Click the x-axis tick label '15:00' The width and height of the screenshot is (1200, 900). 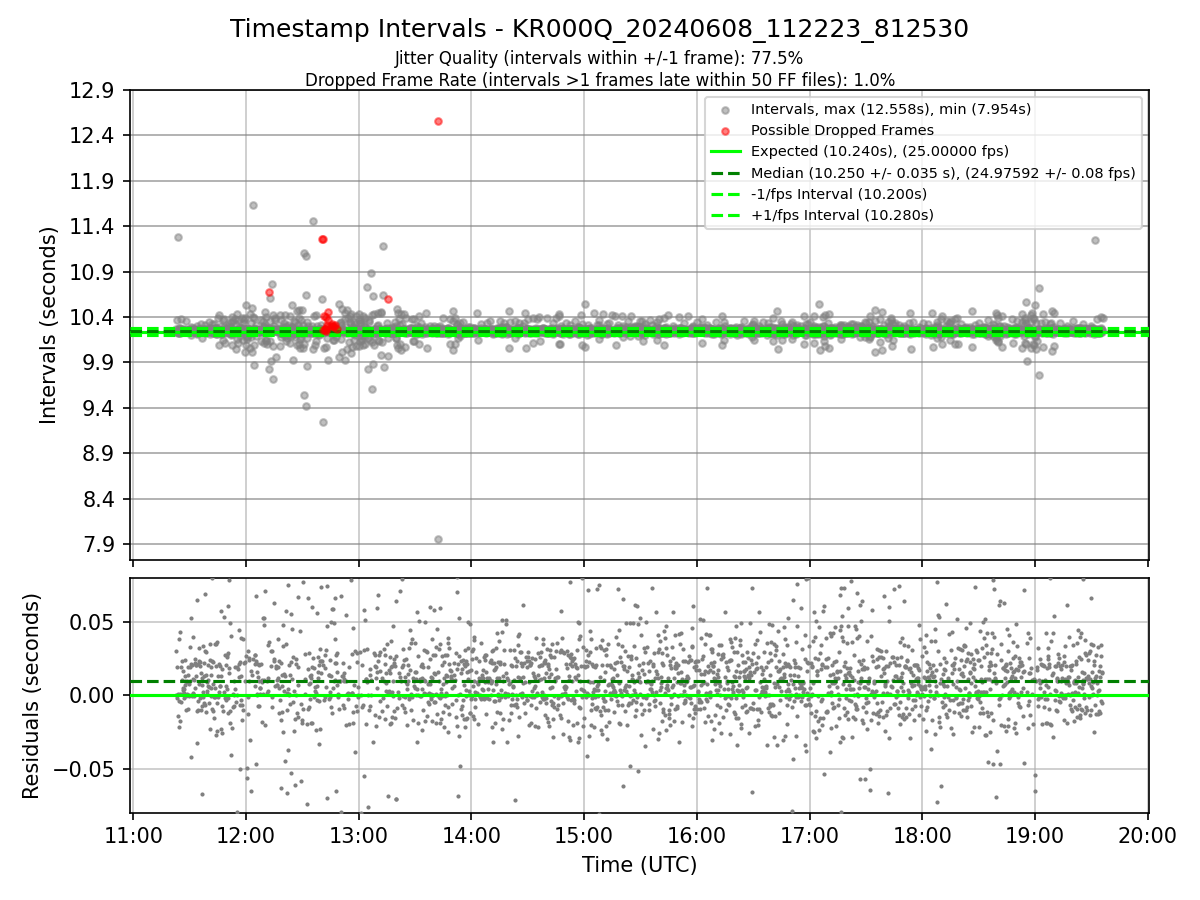click(x=584, y=837)
